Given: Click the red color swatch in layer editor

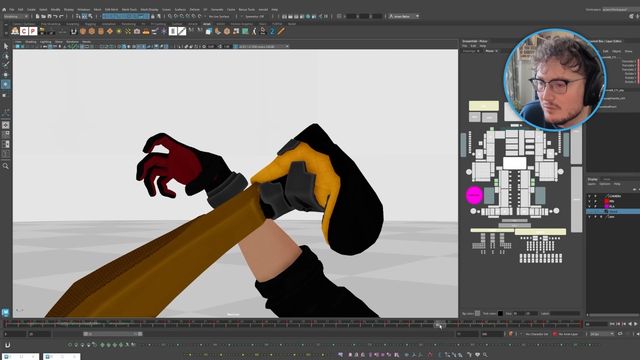Looking at the screenshot, I should [607, 201].
